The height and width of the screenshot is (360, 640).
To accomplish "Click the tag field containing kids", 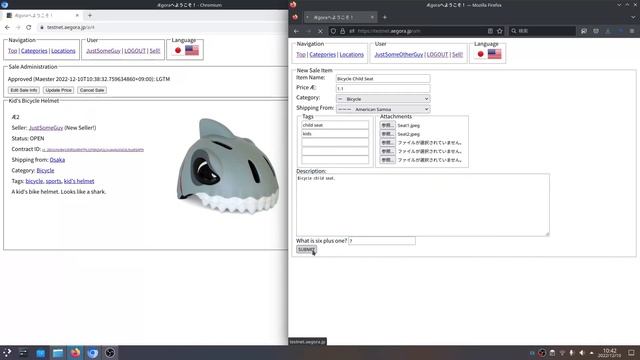I will [x=335, y=134].
